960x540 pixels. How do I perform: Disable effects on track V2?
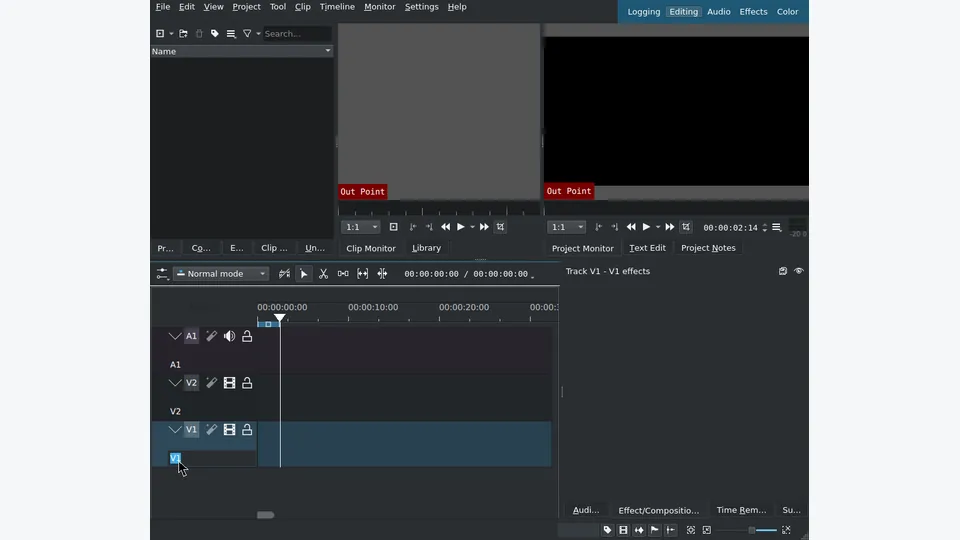[x=211, y=383]
